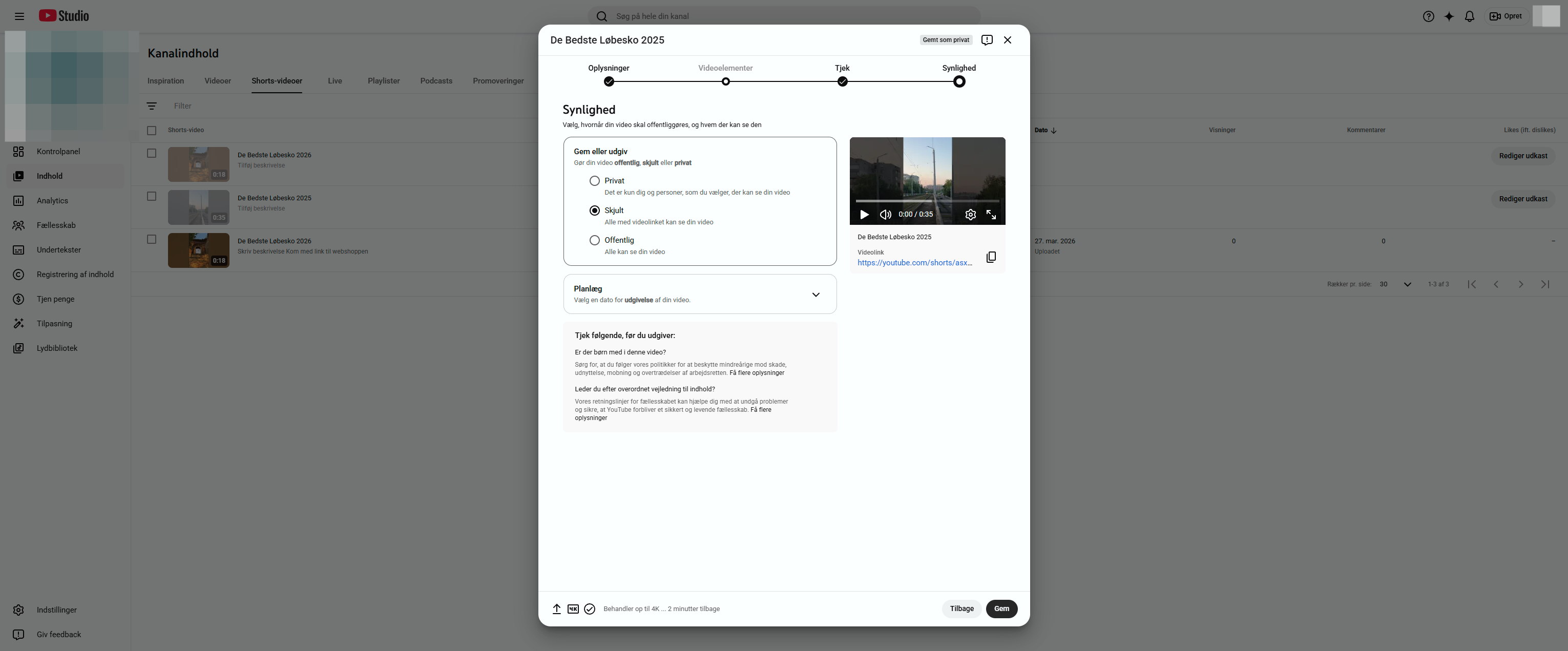This screenshot has width=1568, height=651.
Task: Check the box for De Bedste Løbesko 2025 row
Action: click(152, 197)
